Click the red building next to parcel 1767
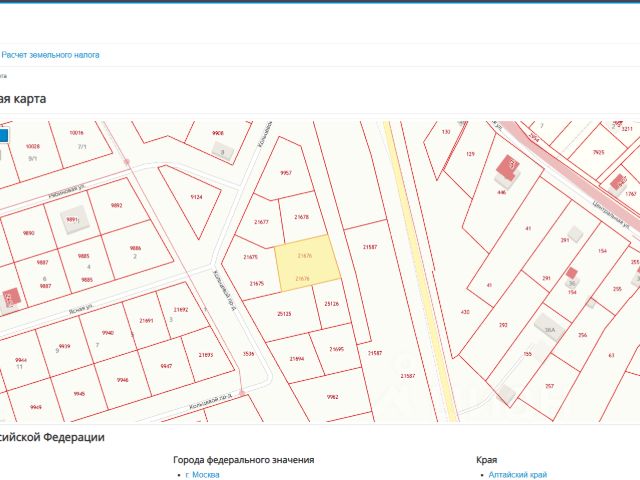The image size is (640, 480). point(618,182)
